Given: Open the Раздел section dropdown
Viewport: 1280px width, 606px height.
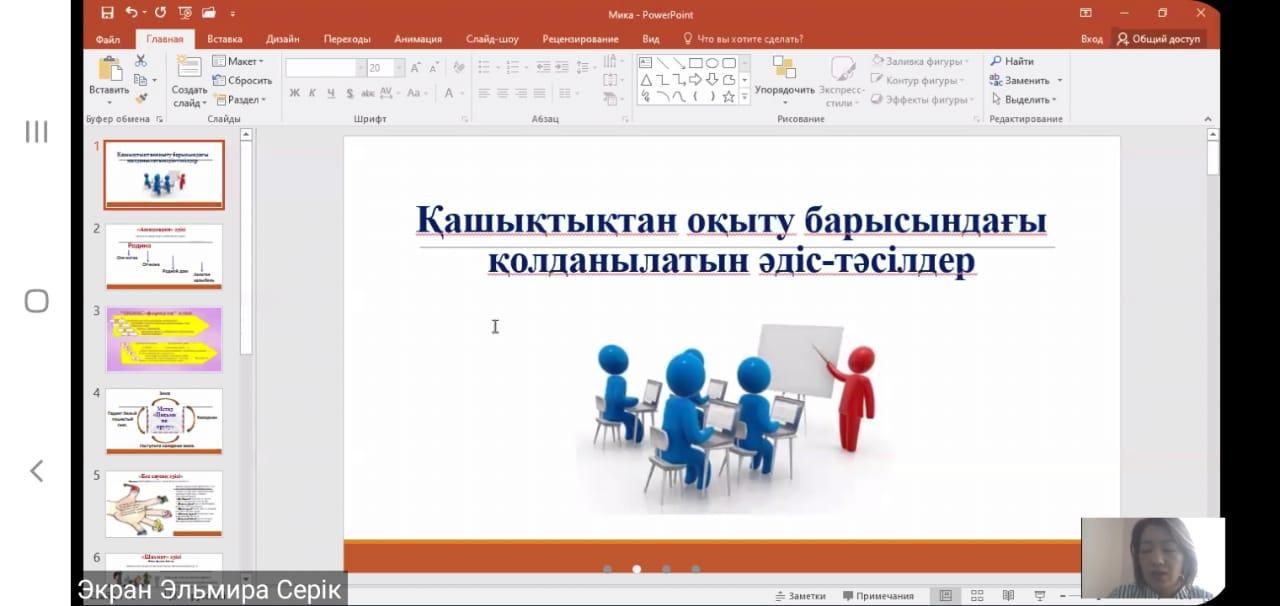Looking at the screenshot, I should 240,99.
